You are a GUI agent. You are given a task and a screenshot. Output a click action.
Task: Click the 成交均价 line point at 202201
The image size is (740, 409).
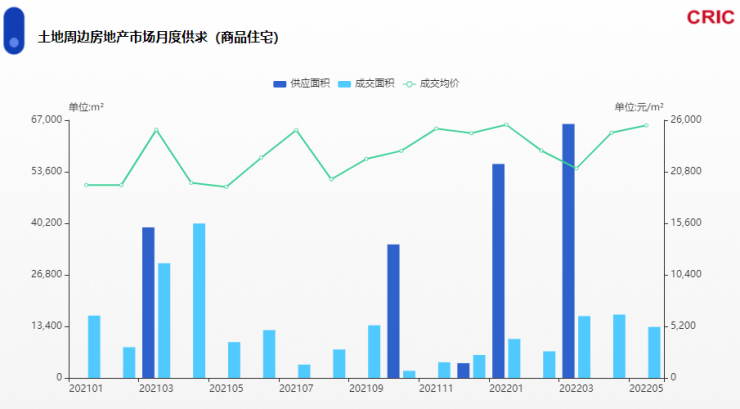point(506,125)
